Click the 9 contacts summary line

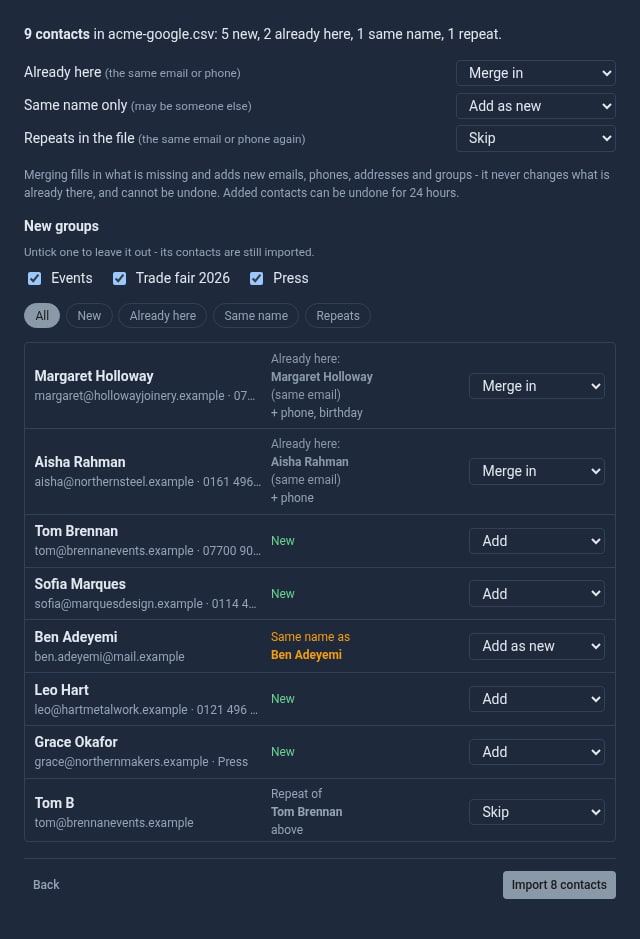[x=263, y=34]
